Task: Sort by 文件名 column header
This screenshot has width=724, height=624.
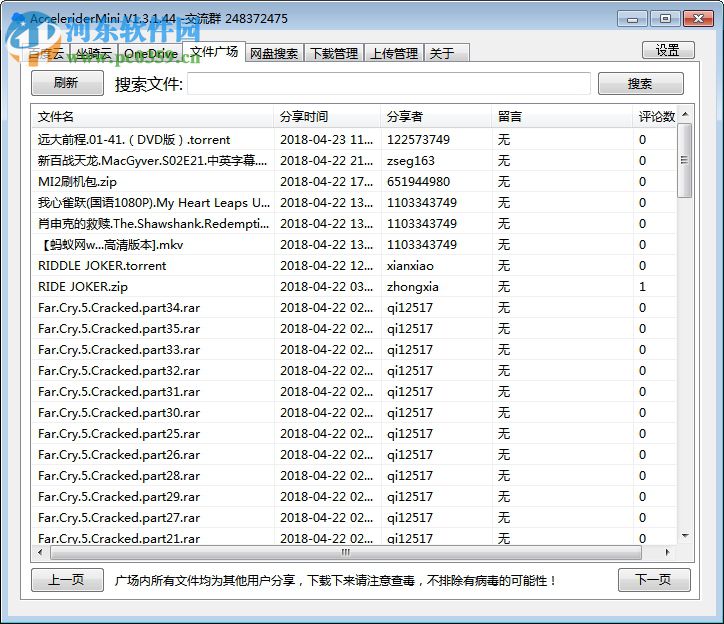Action: point(153,116)
